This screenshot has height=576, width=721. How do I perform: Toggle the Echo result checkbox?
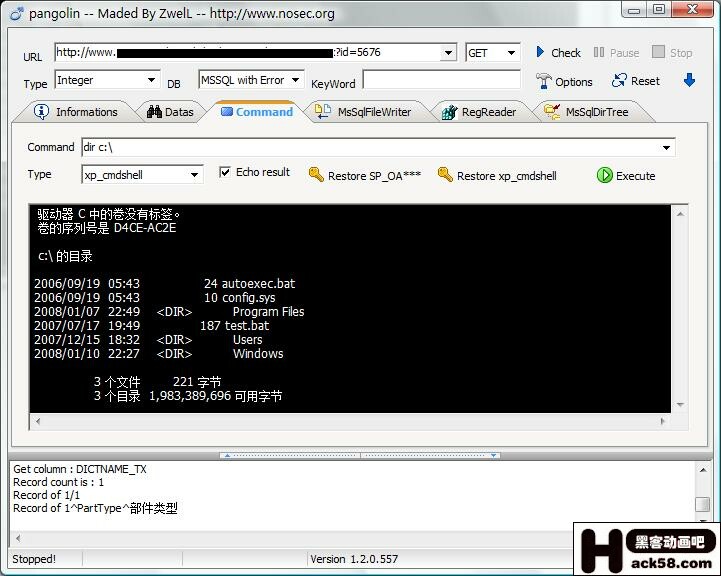tap(225, 172)
